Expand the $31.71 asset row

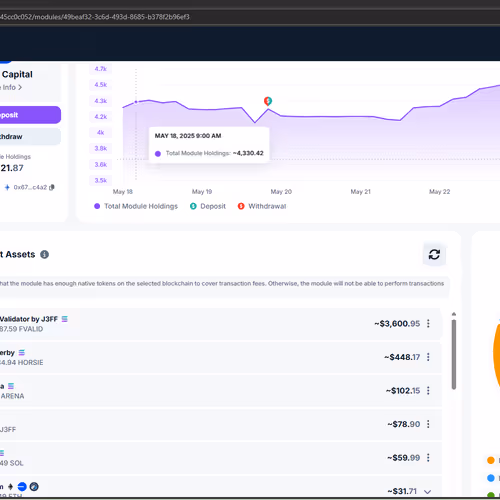coord(427,492)
